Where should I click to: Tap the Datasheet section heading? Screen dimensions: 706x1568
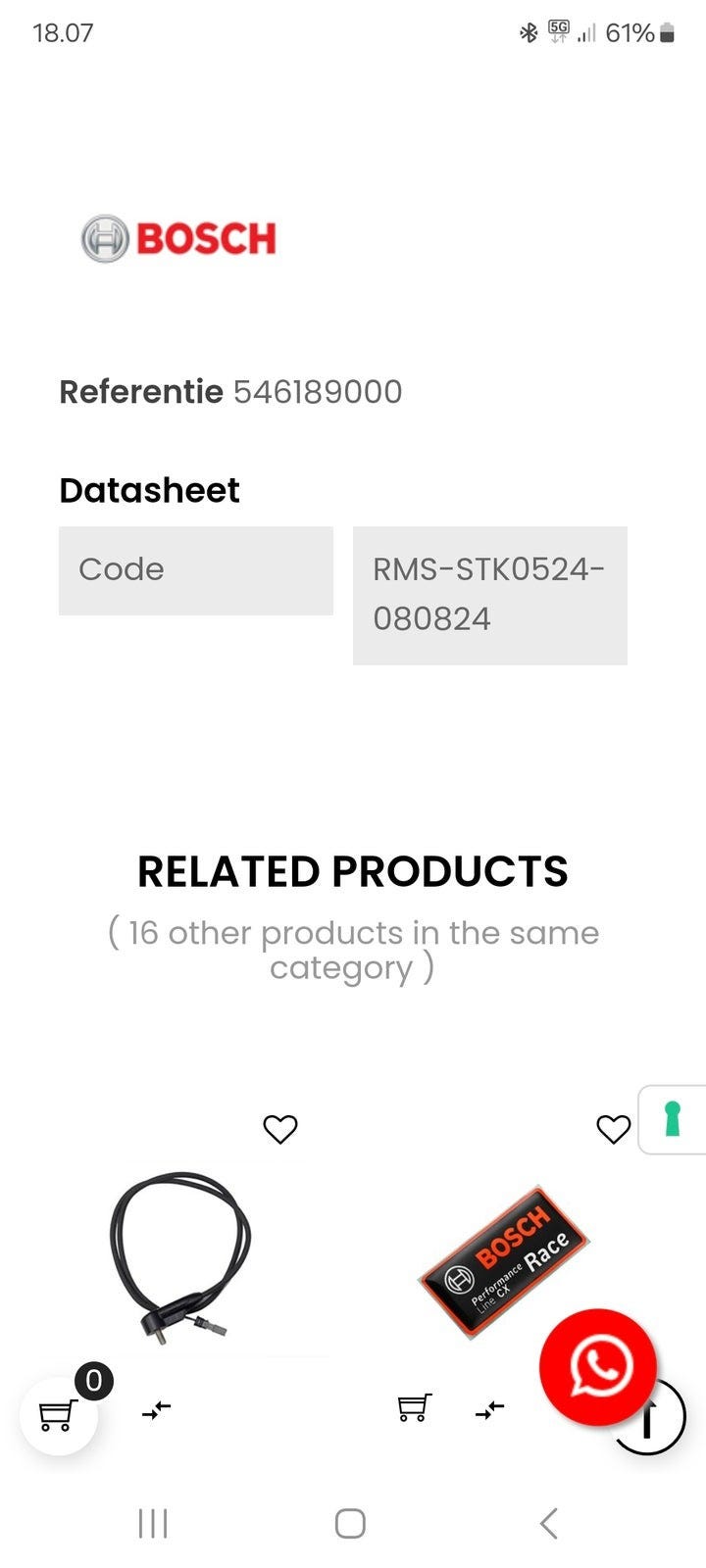pos(149,490)
